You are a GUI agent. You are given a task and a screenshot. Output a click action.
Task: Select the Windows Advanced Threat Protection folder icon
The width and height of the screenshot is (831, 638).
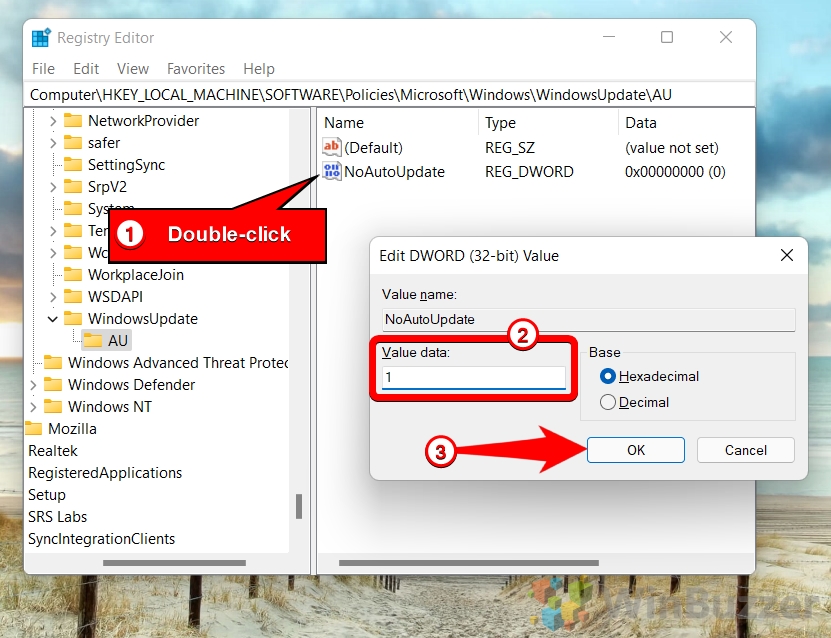click(x=52, y=362)
